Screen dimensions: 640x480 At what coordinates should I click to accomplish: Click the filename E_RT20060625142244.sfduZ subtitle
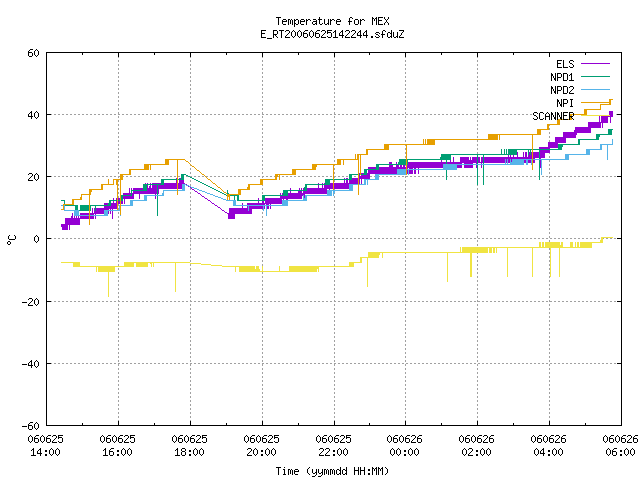point(332,34)
